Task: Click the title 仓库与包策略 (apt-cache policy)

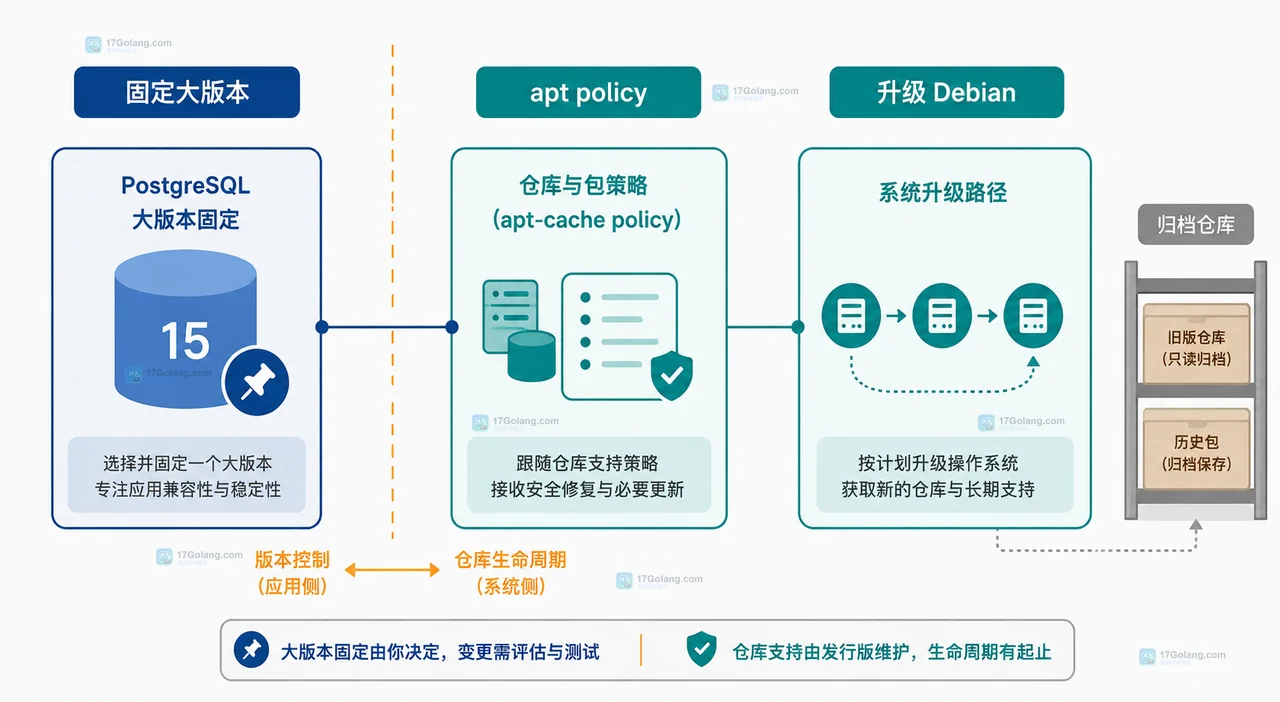Action: [587, 202]
